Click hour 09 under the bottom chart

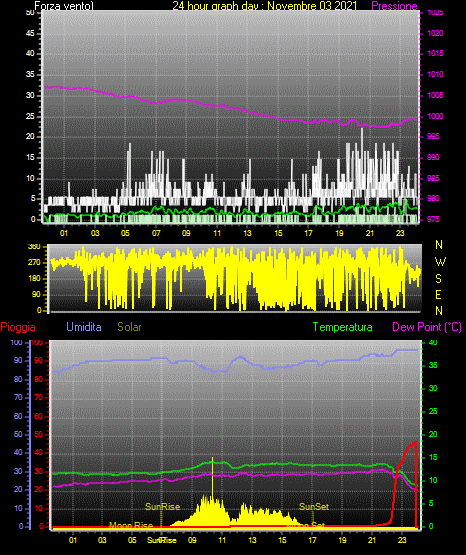[192, 540]
